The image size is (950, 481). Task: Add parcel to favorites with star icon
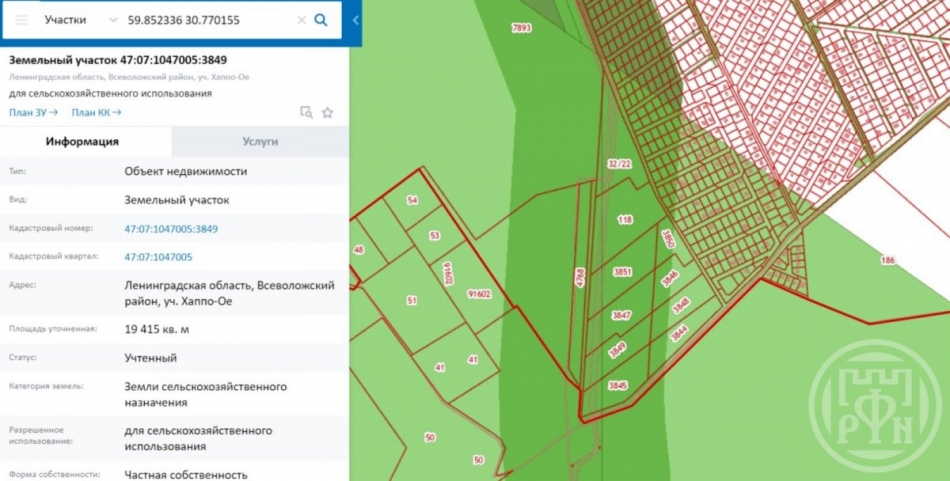point(327,113)
